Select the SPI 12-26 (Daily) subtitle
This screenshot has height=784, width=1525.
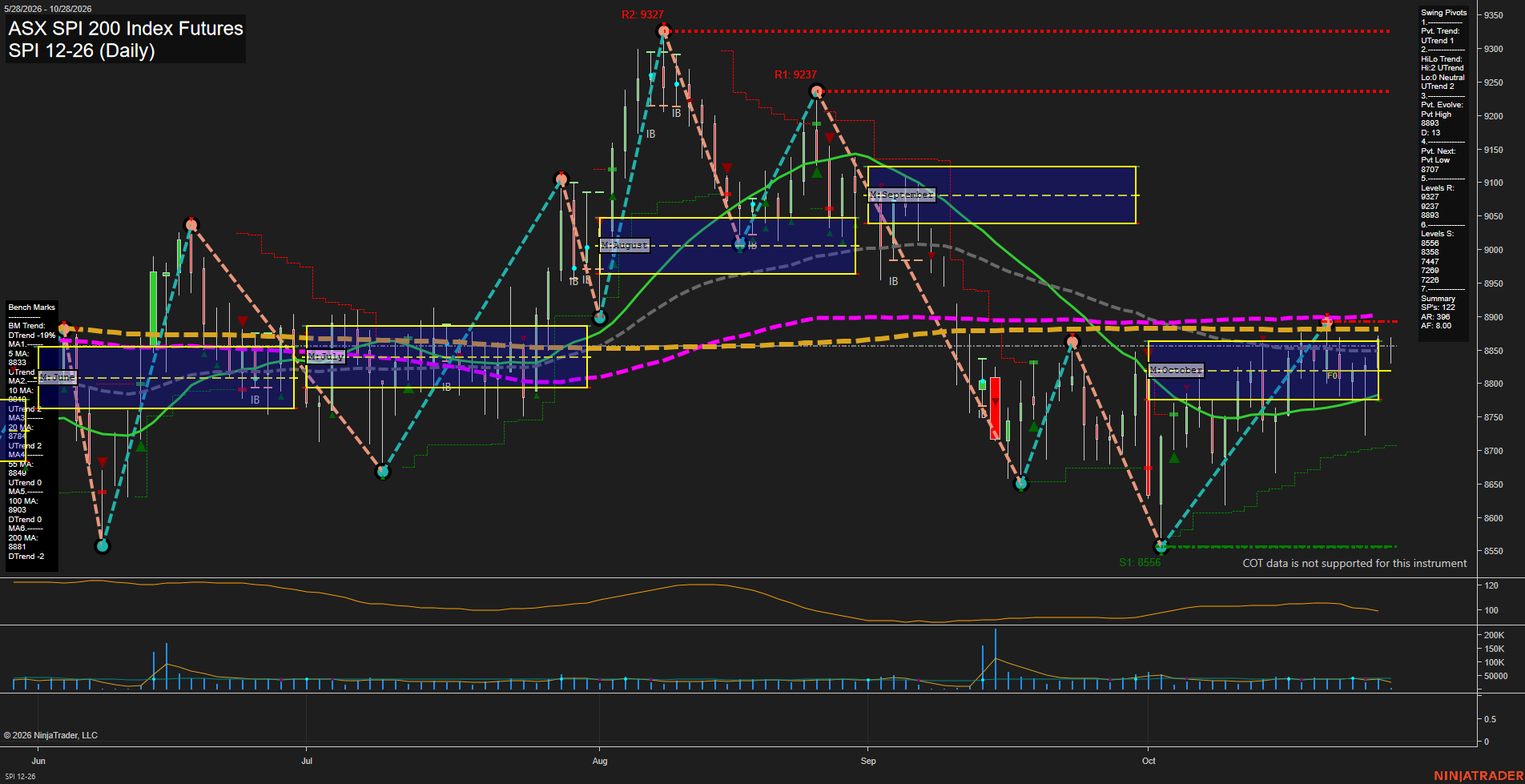[x=82, y=50]
